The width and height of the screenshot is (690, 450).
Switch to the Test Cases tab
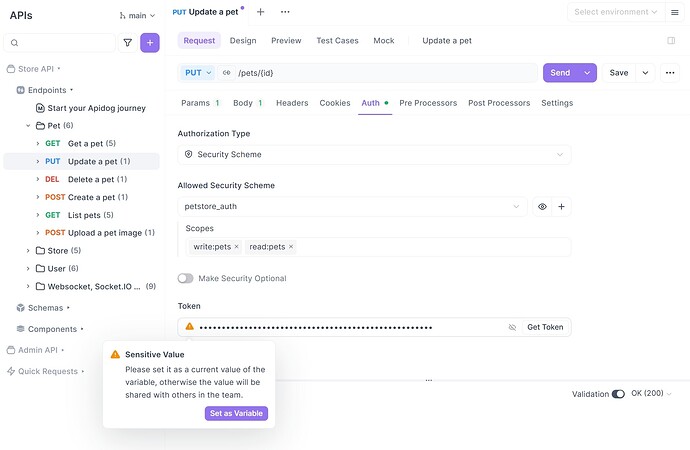(x=337, y=41)
